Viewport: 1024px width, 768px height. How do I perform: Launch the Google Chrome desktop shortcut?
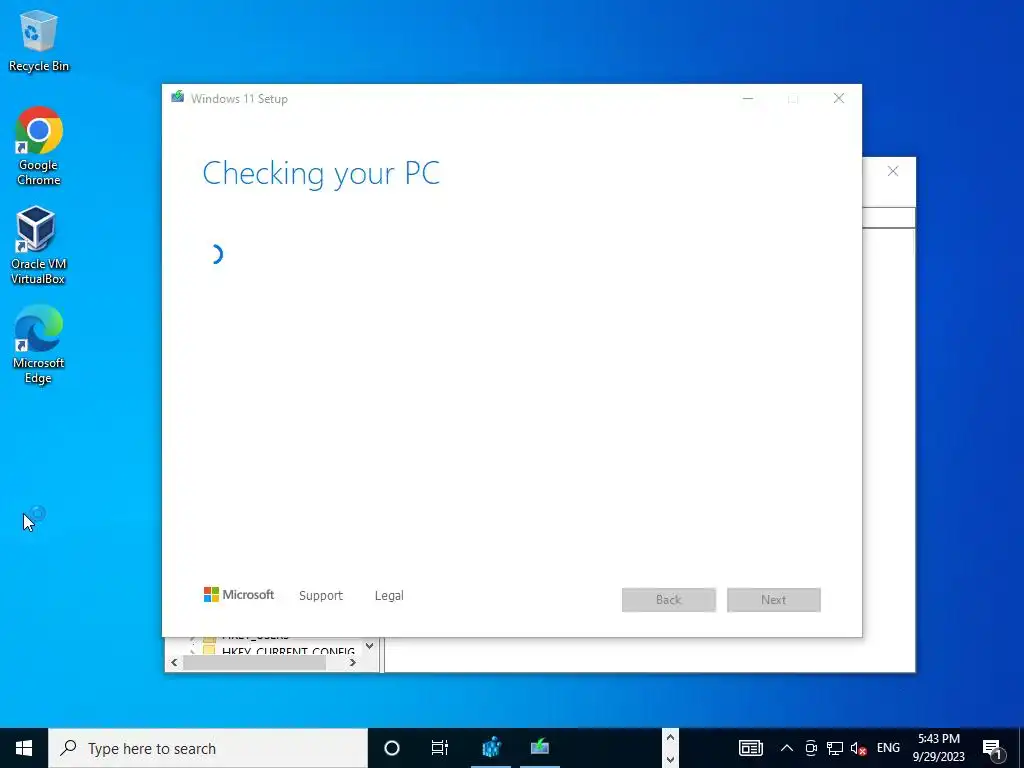point(39,146)
